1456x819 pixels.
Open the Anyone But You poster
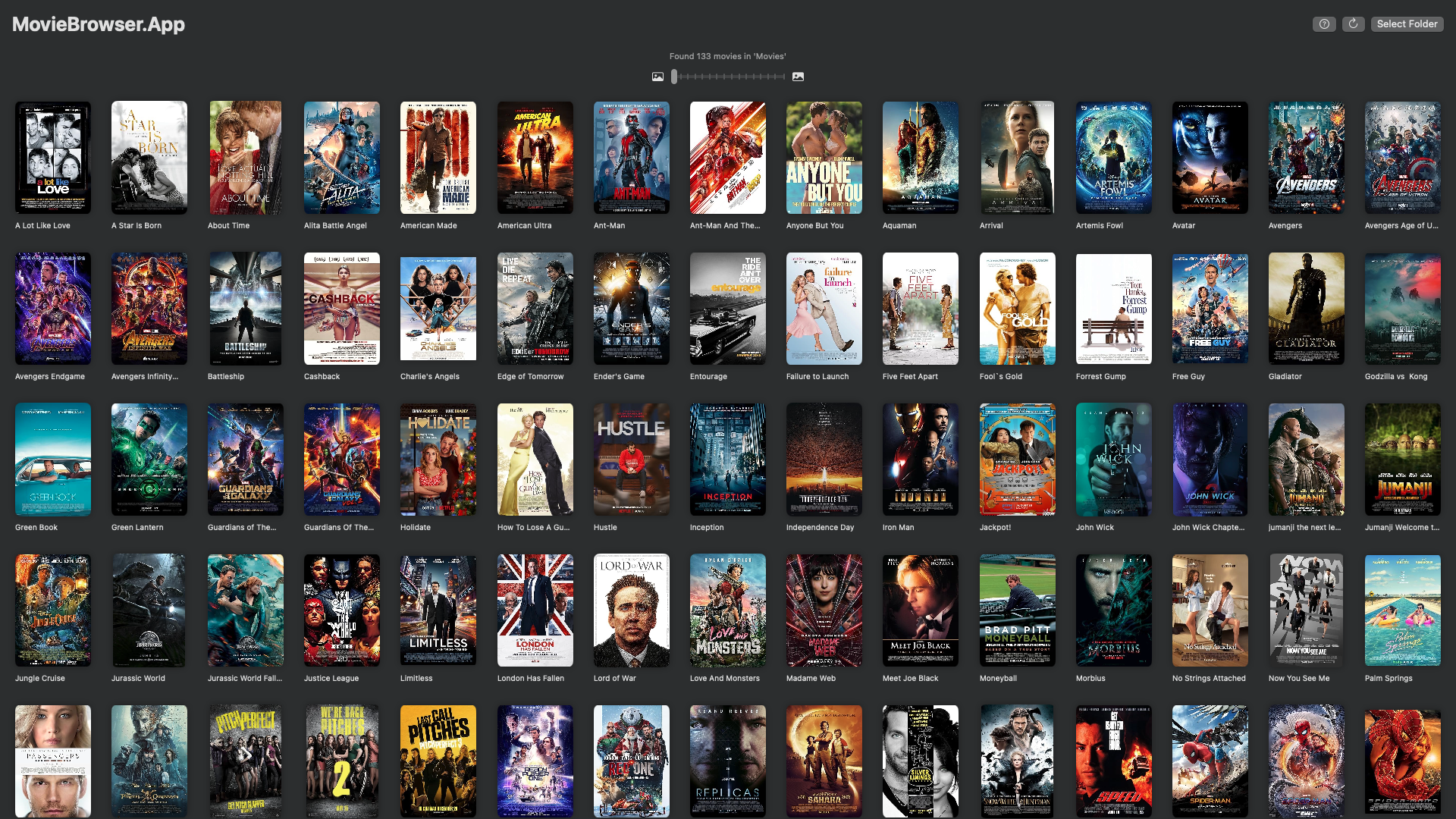tap(824, 158)
